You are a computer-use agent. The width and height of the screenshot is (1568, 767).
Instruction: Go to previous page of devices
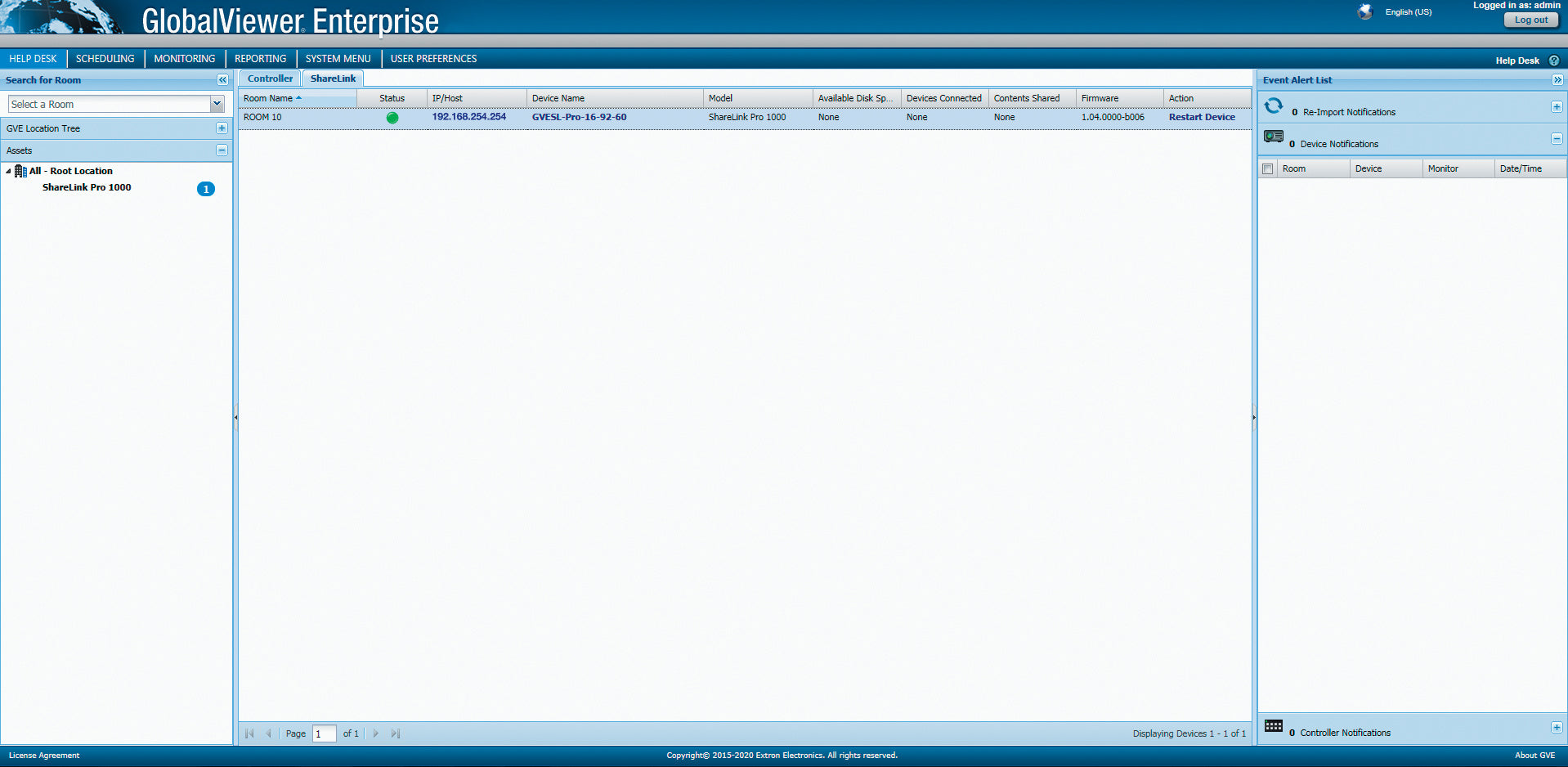point(268,733)
